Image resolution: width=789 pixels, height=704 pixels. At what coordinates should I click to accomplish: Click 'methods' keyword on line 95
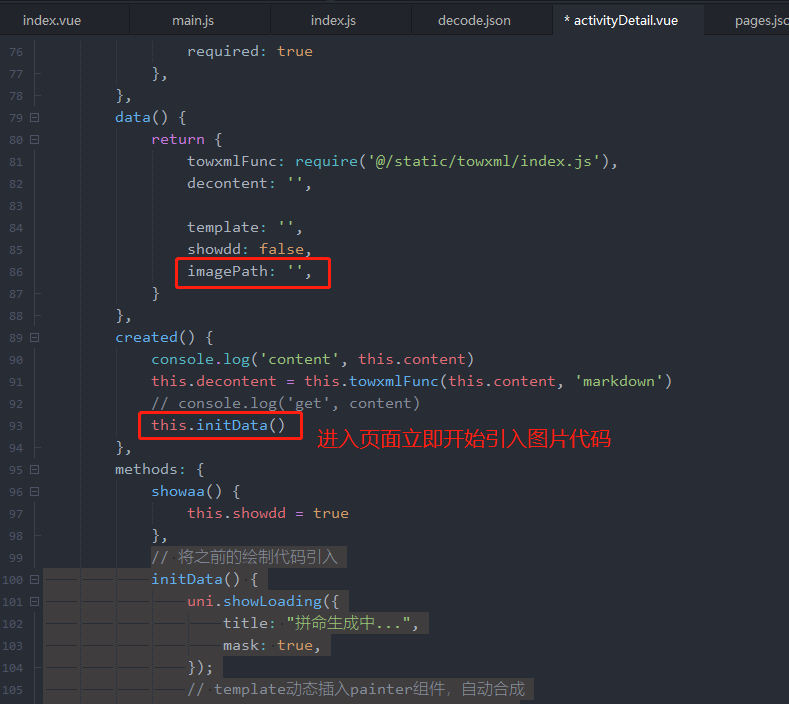pyautogui.click(x=146, y=470)
